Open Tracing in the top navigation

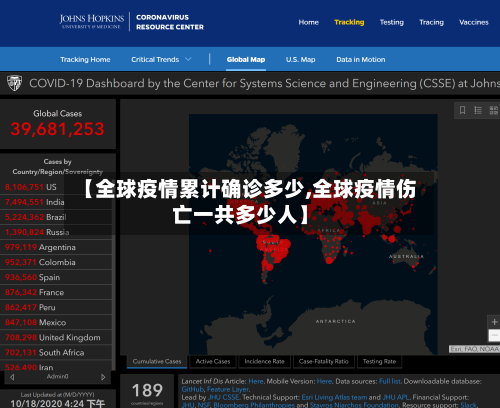coord(431,22)
